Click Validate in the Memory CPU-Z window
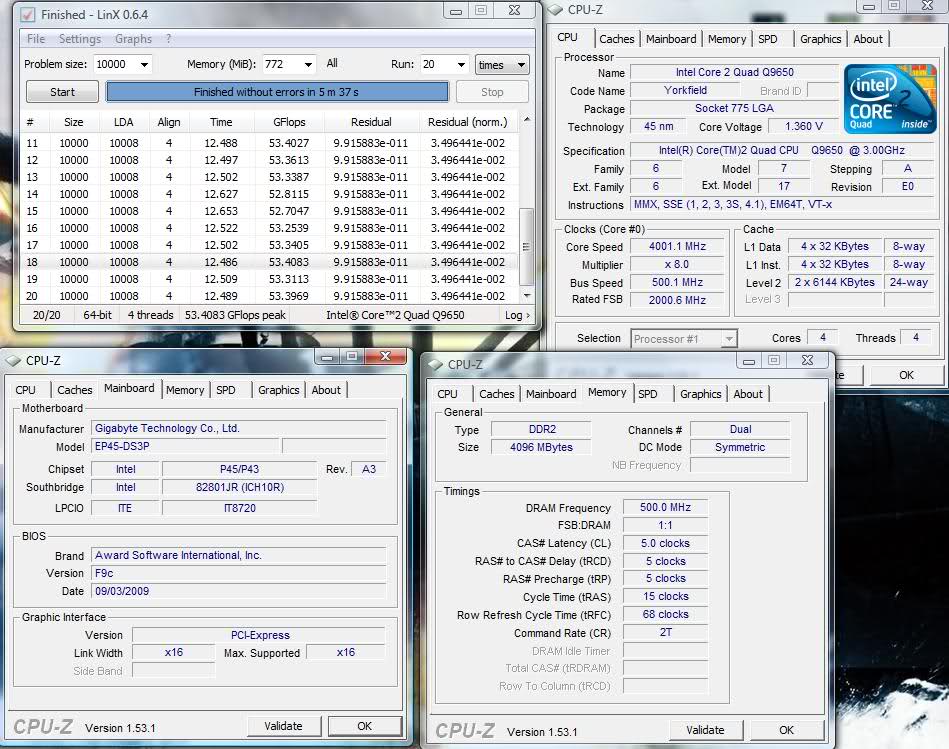The width and height of the screenshot is (949, 749). coord(705,730)
